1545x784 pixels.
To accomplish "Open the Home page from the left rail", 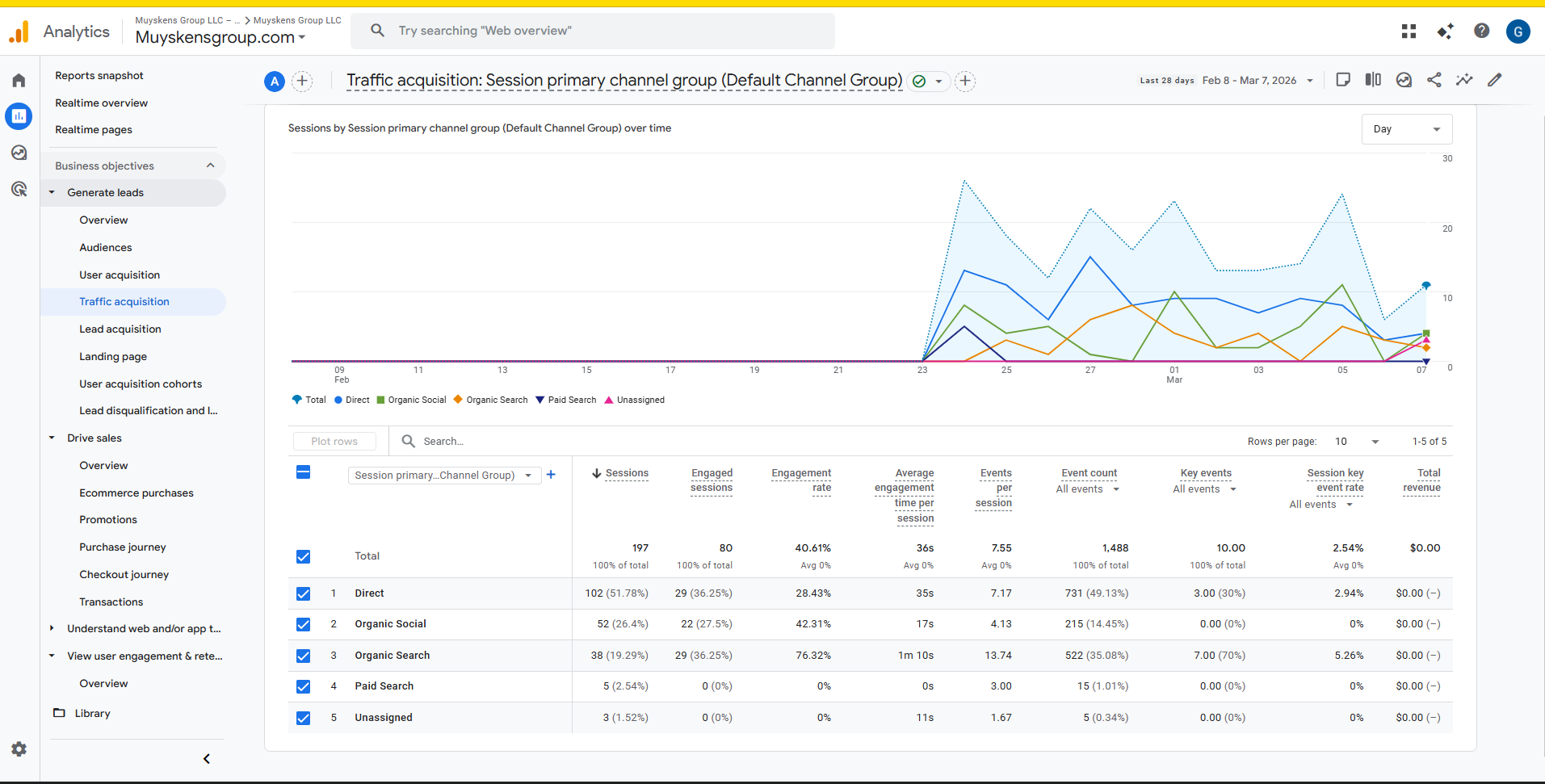I will (19, 80).
